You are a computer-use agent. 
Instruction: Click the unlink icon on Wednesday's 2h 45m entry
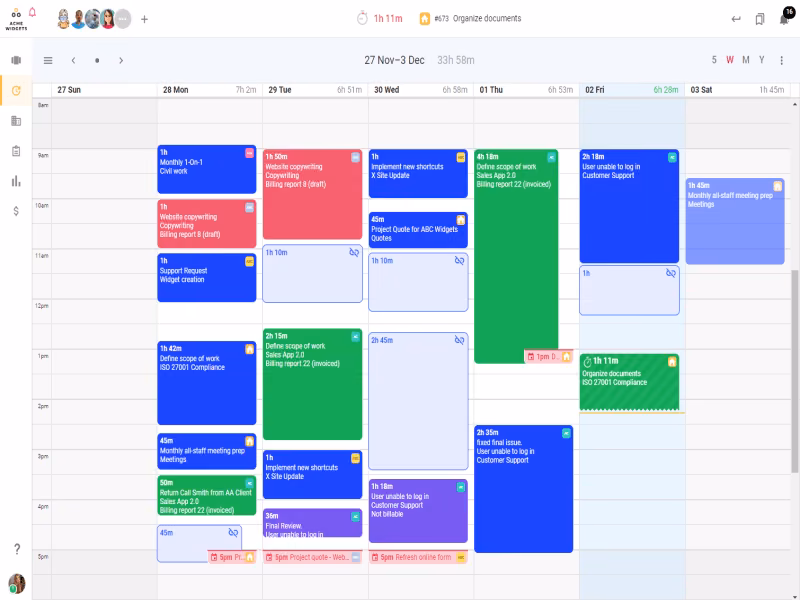pyautogui.click(x=460, y=340)
